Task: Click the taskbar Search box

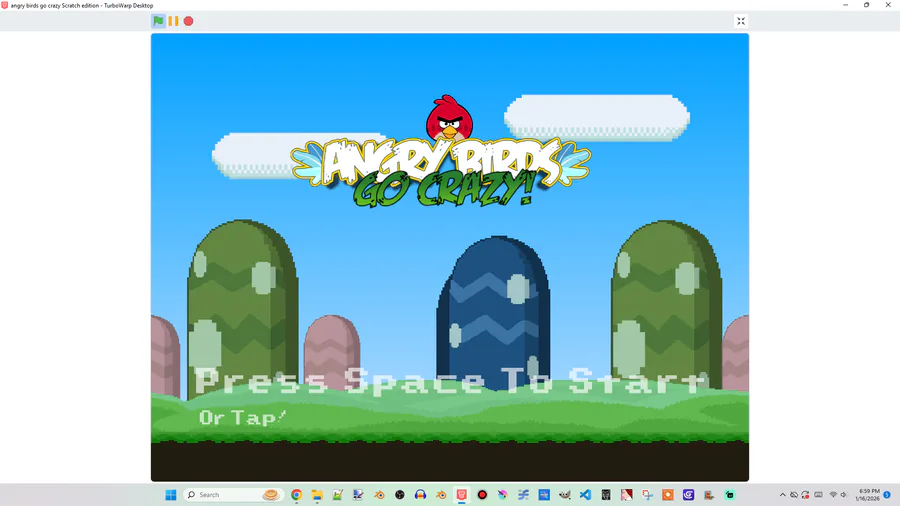Action: pyautogui.click(x=233, y=495)
